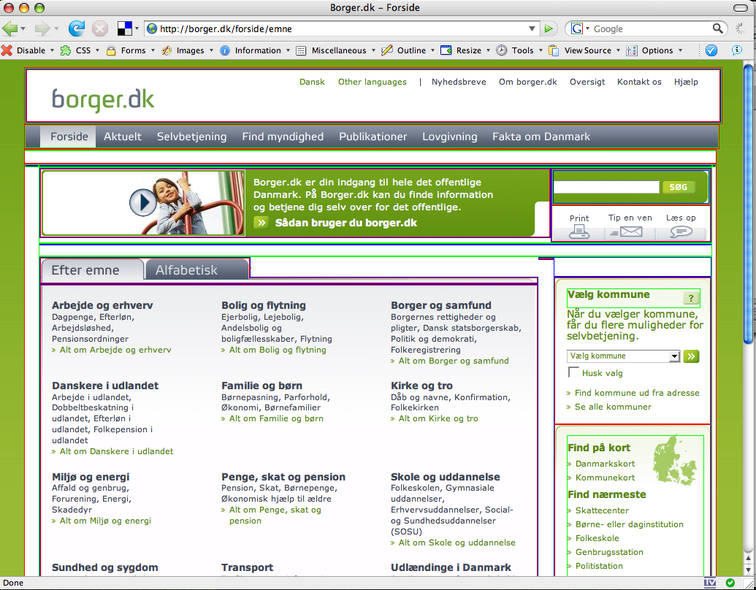Click the question mark help icon at Vælg kommune
Viewport: 756px width, 590px height.
pyautogui.click(x=691, y=298)
